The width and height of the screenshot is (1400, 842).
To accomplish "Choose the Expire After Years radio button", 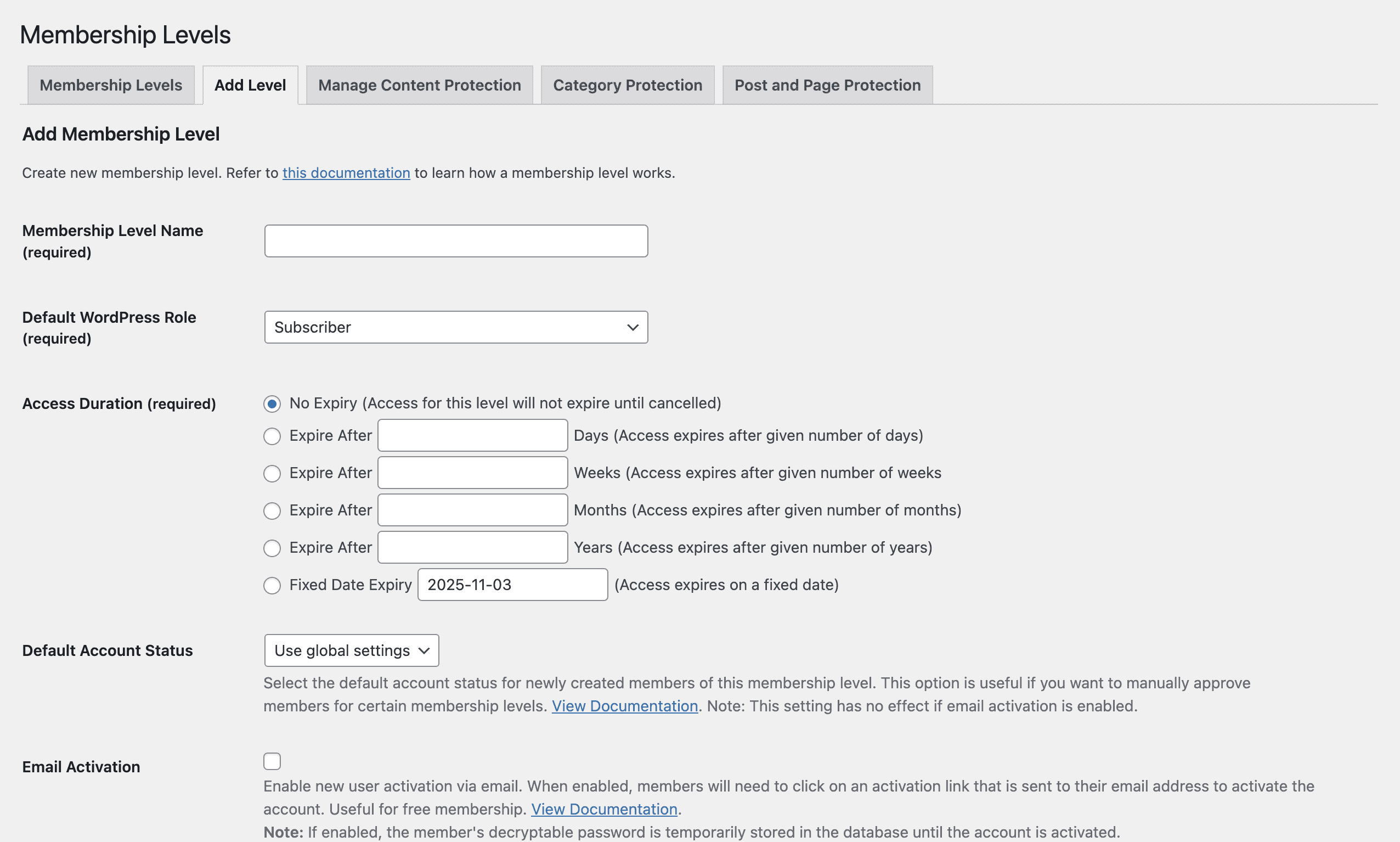I will 272,548.
